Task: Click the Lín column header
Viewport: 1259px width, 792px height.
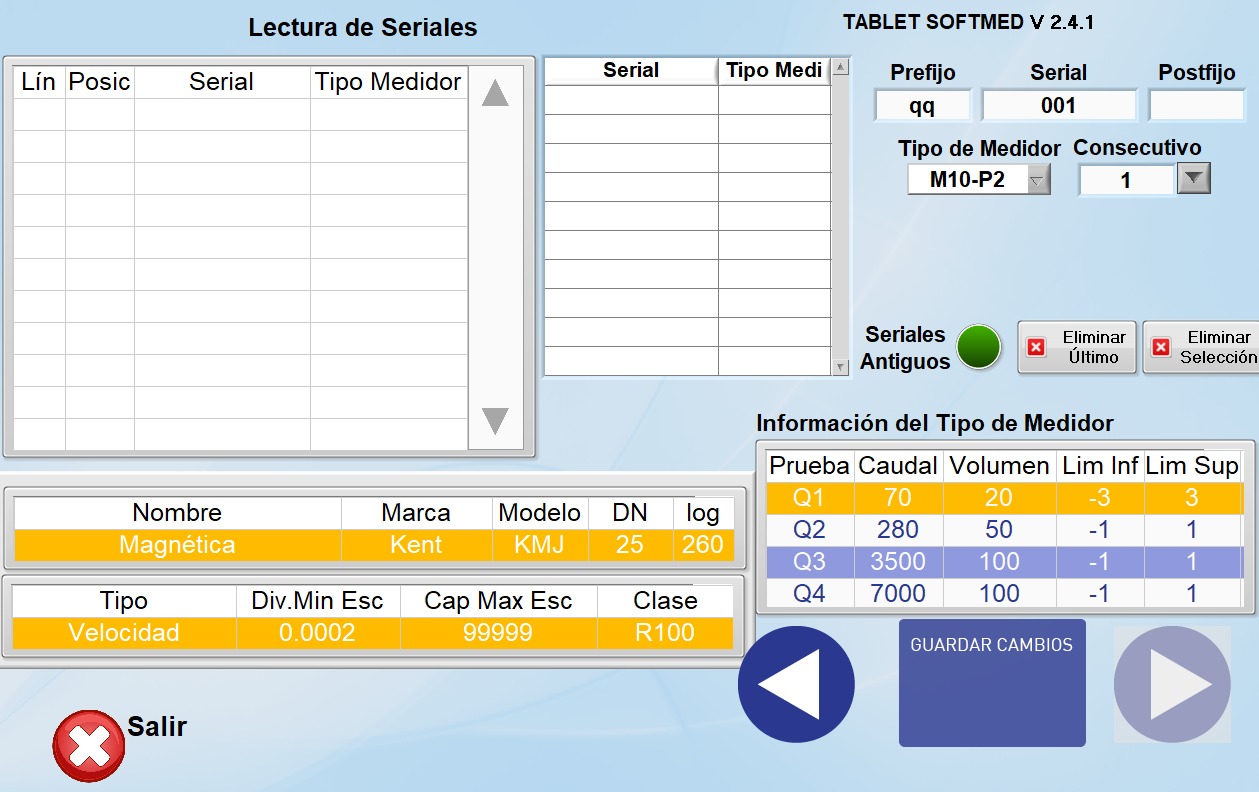Action: pyautogui.click(x=38, y=82)
